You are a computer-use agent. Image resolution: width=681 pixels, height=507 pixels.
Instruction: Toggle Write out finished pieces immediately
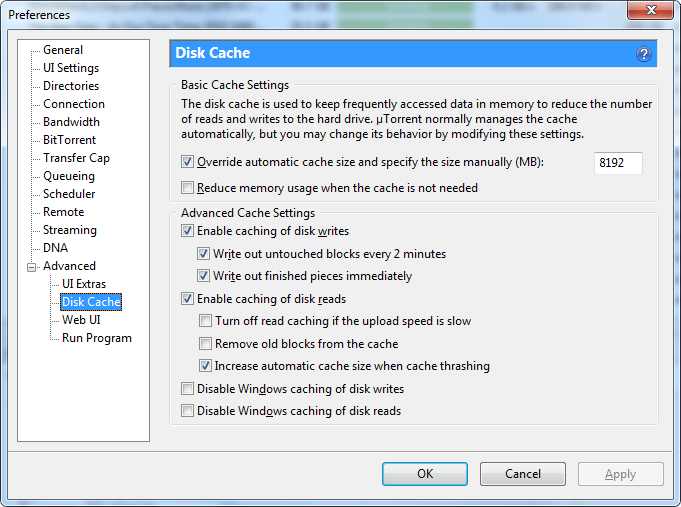[203, 276]
